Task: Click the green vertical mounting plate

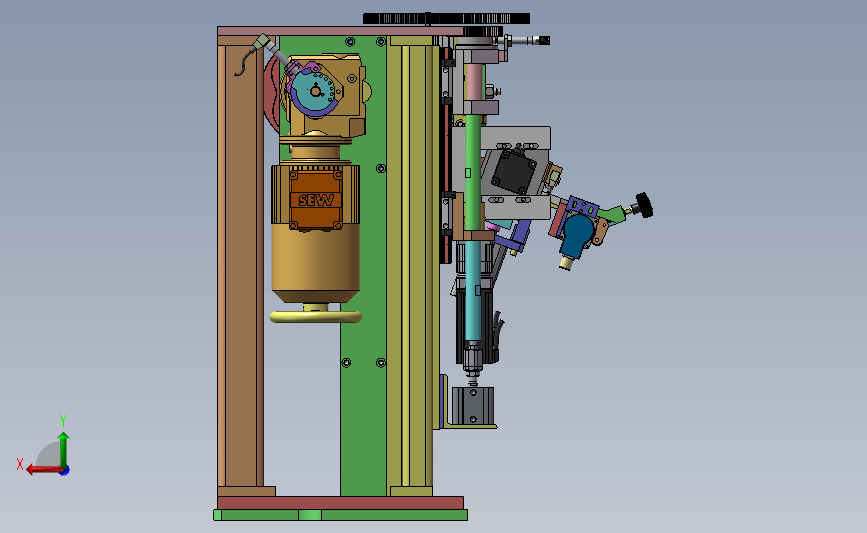Action: (363, 409)
